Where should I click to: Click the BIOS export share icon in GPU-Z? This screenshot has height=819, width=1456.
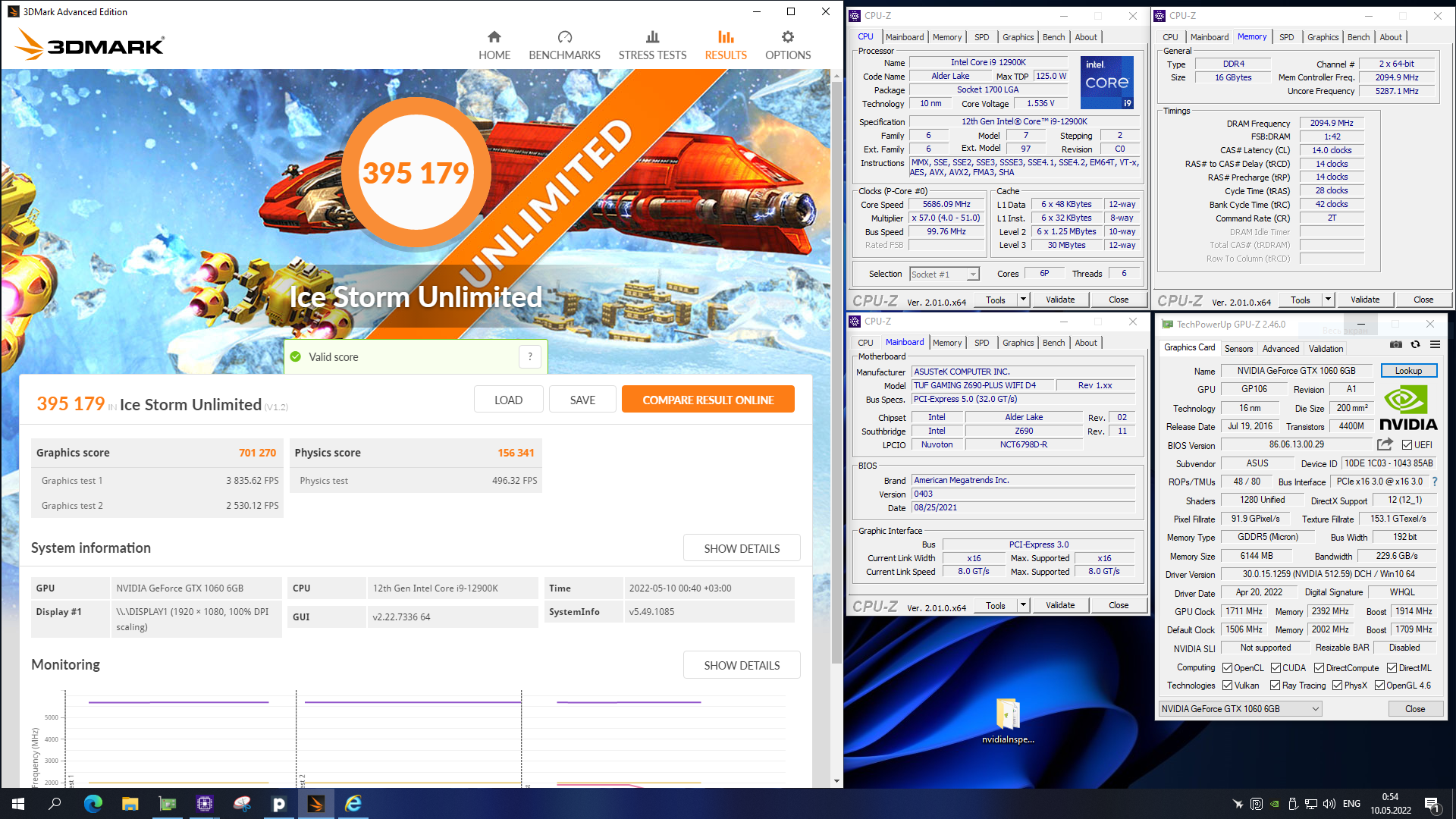pyautogui.click(x=1385, y=444)
